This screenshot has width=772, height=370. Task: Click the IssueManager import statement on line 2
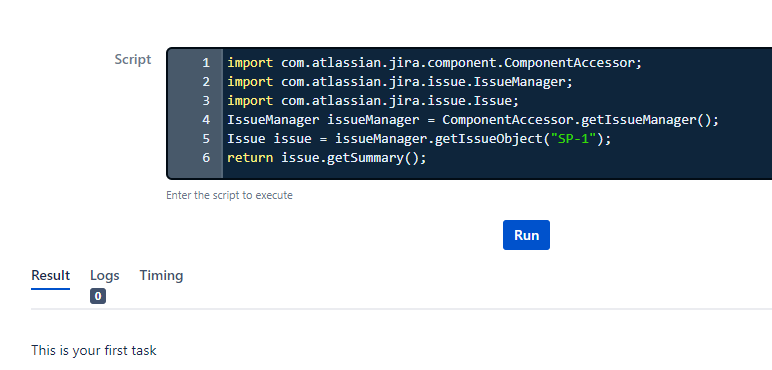400,82
